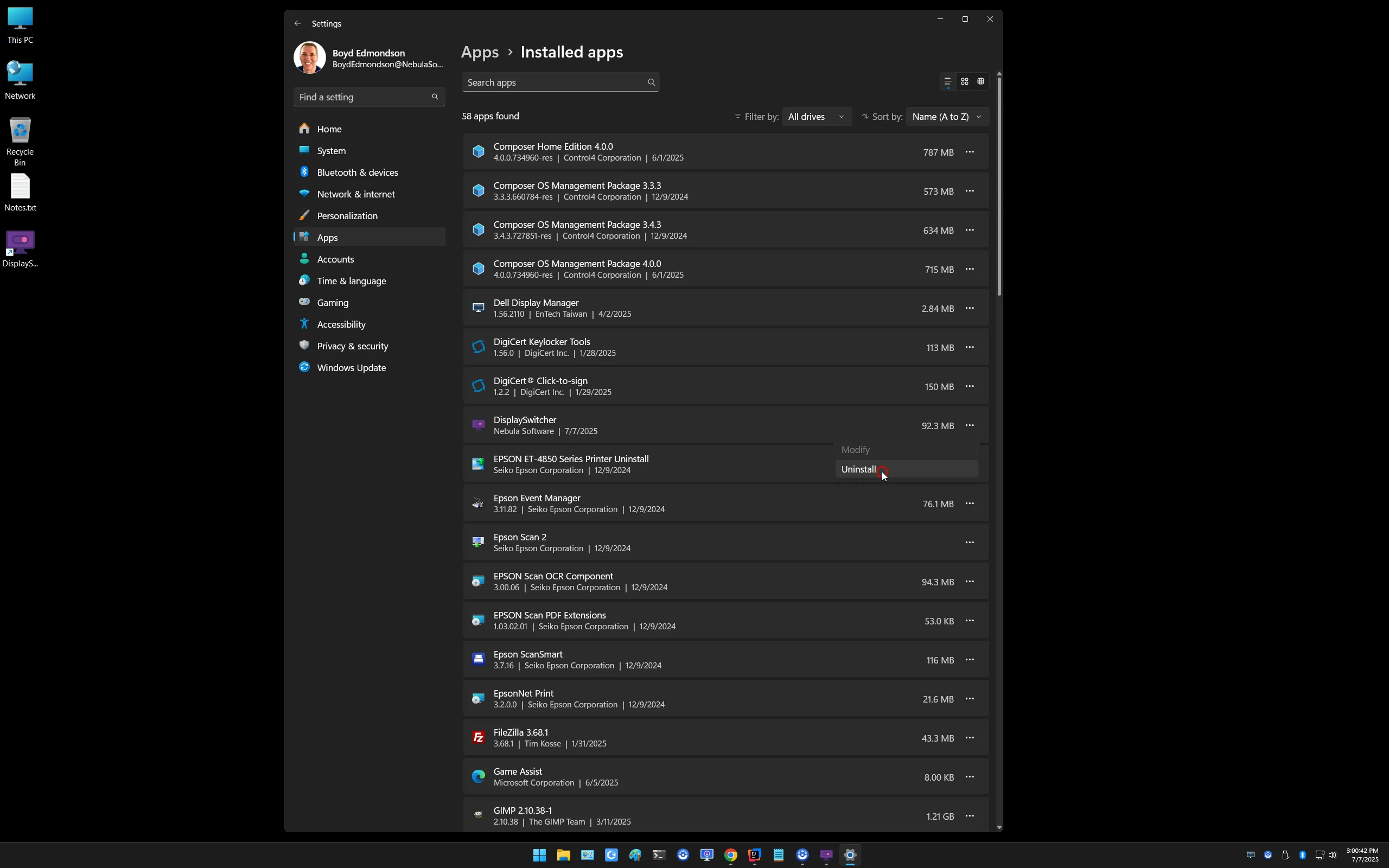1389x868 pixels.
Task: Switch to table view layout icon
Action: [981, 81]
